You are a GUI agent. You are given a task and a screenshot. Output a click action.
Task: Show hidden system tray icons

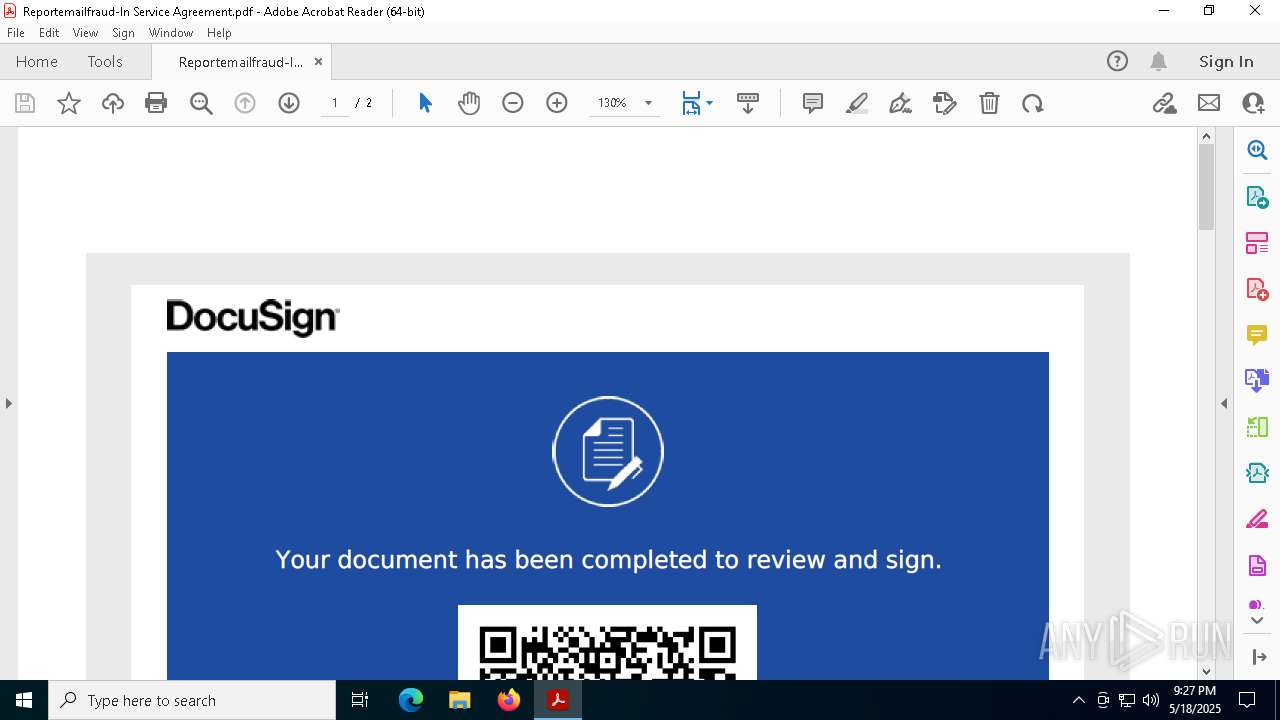(x=1078, y=700)
